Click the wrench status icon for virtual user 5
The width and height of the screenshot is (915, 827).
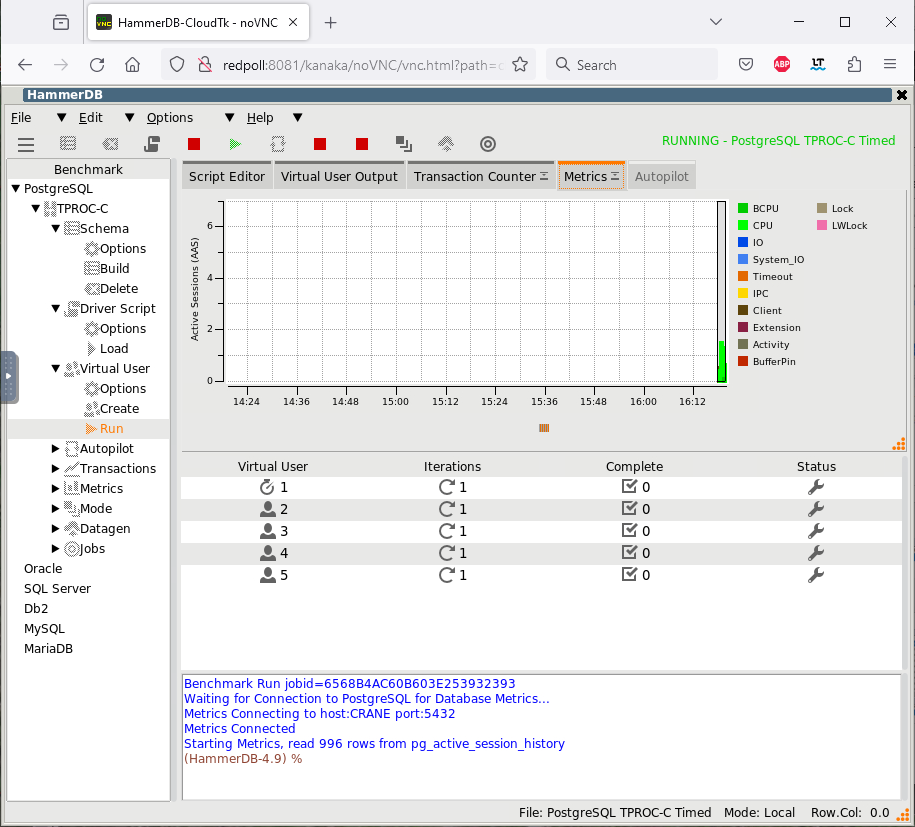click(816, 575)
